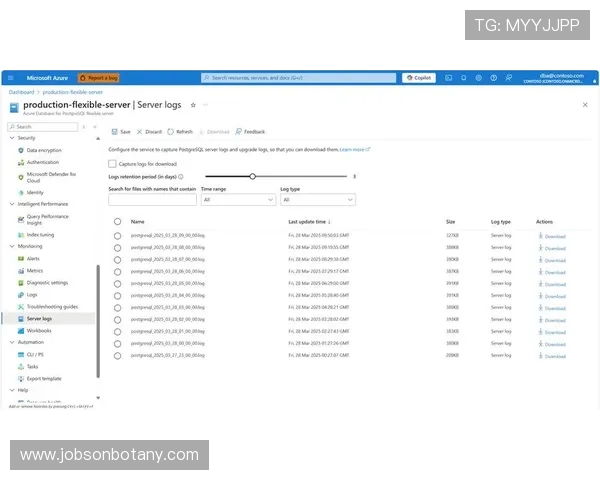
Task: Click the Copilot button
Action: [419, 77]
